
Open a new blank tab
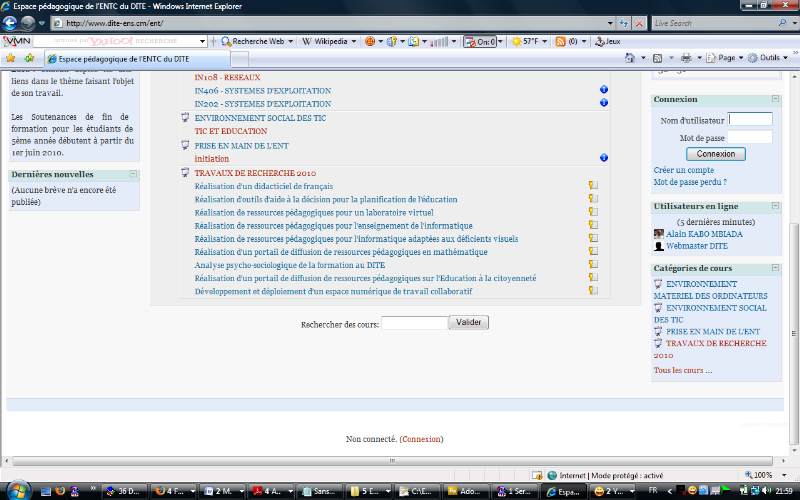[240, 59]
